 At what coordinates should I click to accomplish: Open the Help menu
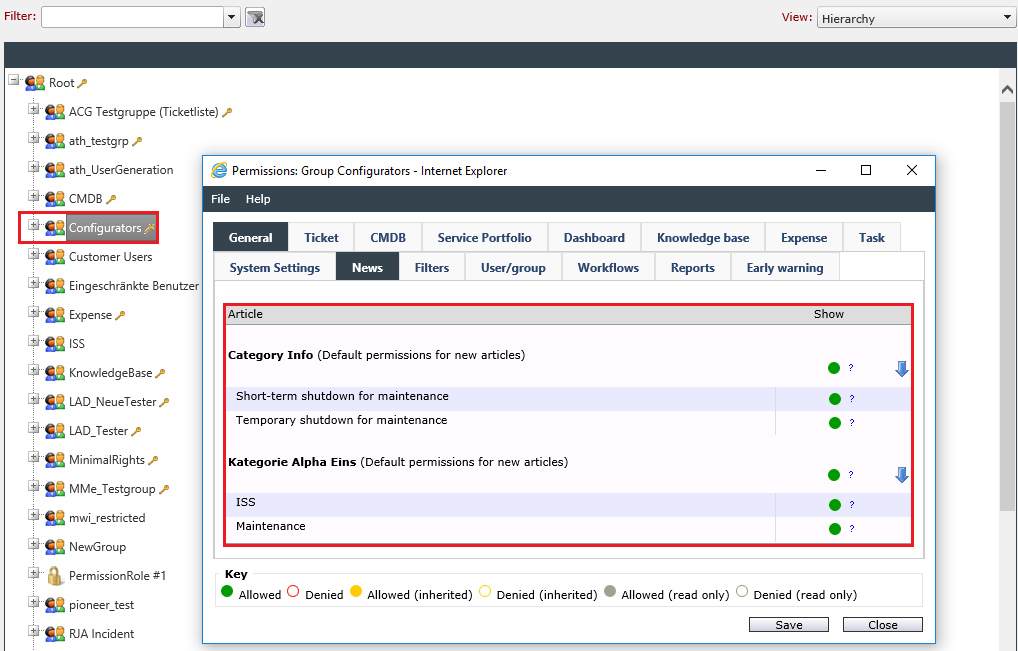258,199
